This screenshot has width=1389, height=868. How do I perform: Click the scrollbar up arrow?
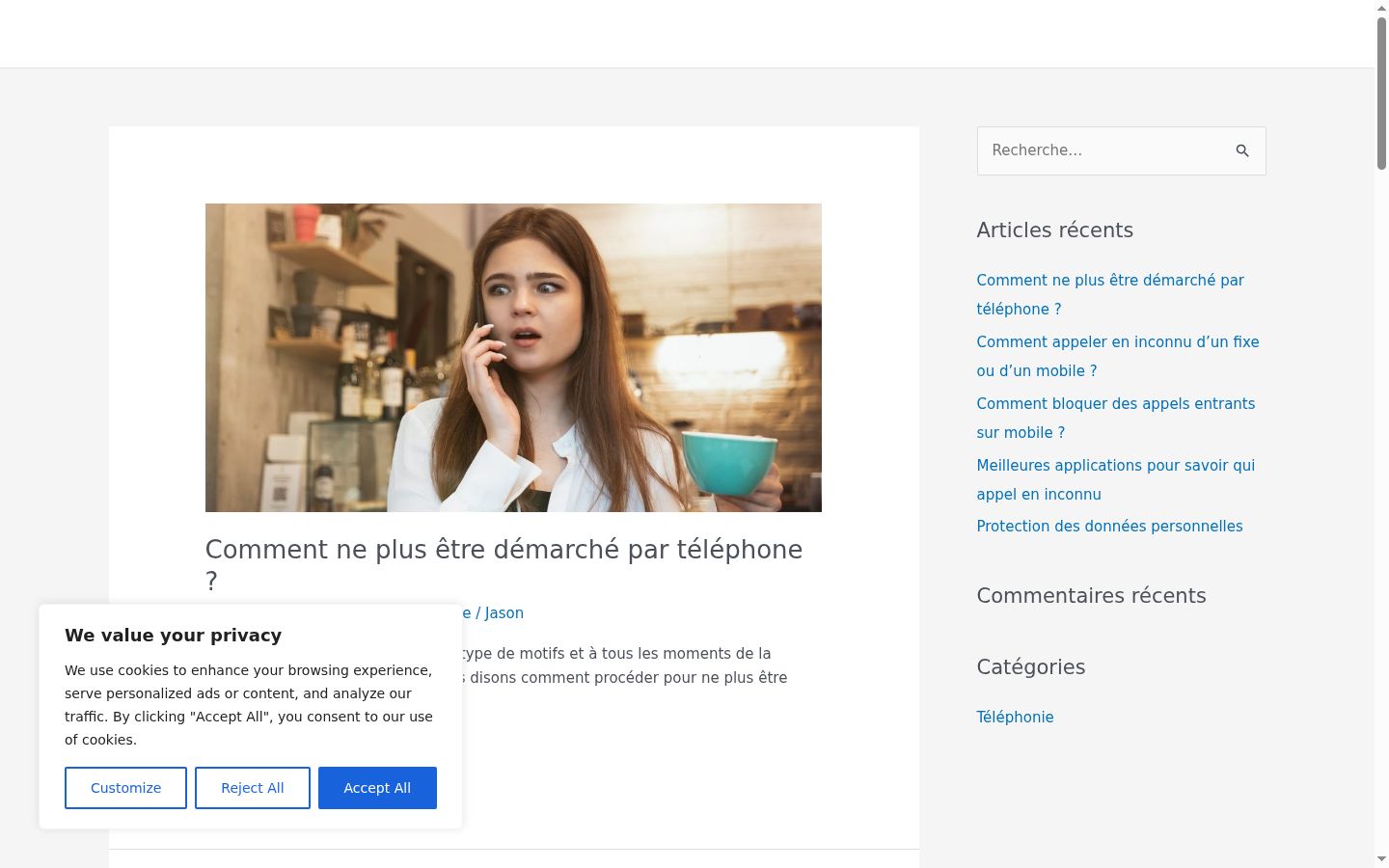point(1381,8)
